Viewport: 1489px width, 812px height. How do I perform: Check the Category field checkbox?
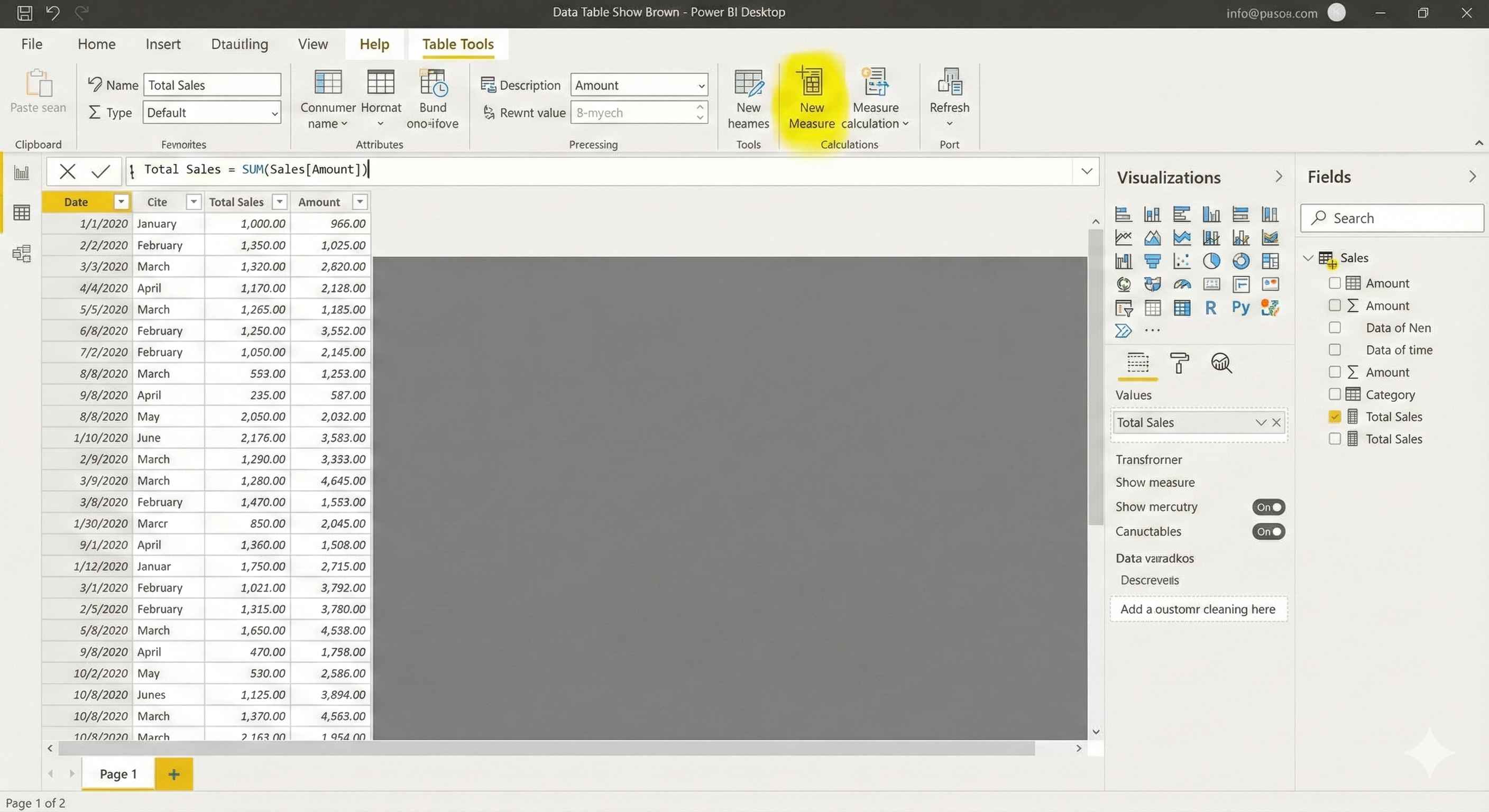click(x=1334, y=394)
